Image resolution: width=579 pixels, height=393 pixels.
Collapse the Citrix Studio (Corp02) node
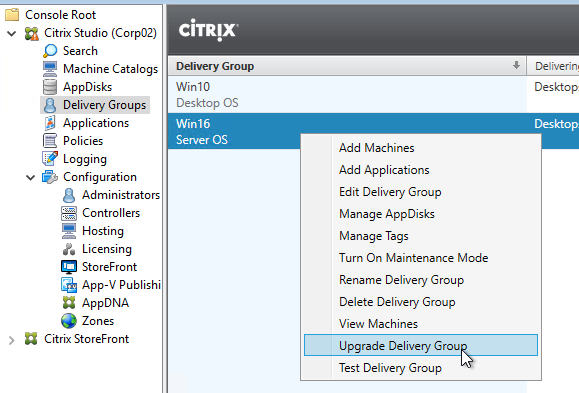12,34
